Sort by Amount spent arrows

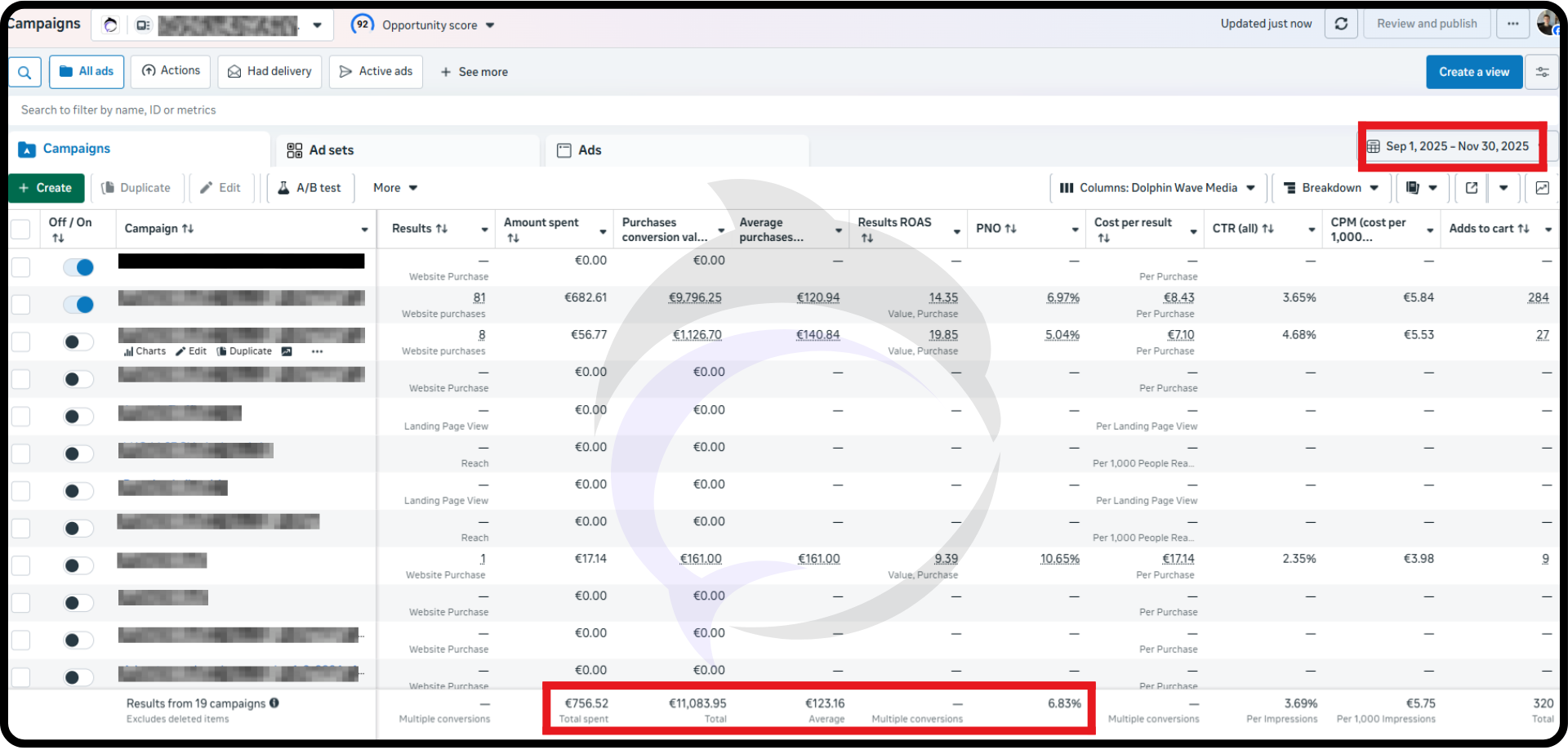tap(513, 238)
